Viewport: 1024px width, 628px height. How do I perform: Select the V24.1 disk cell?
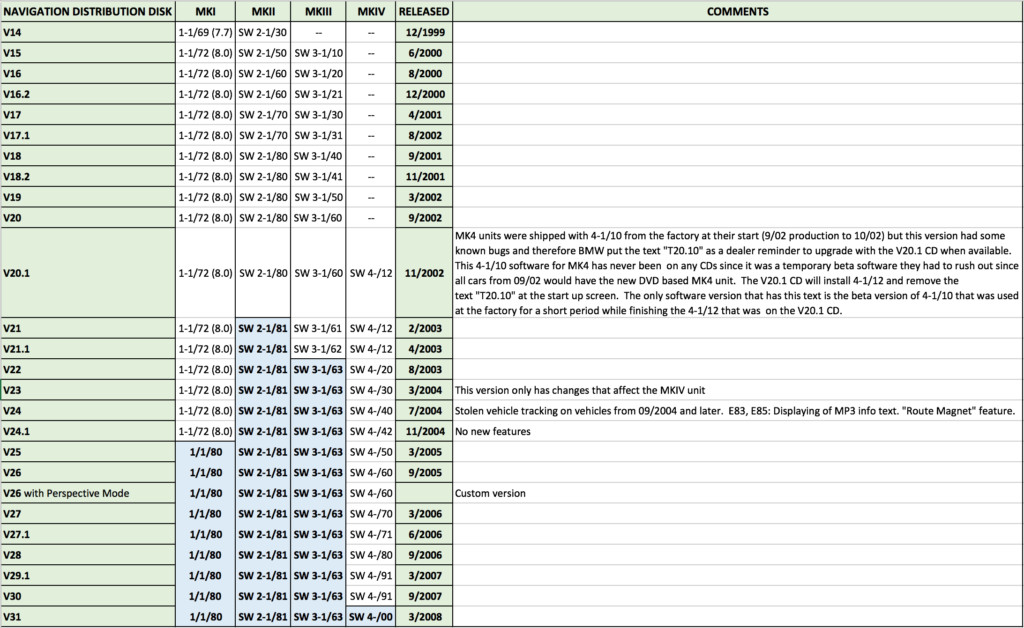[88, 431]
